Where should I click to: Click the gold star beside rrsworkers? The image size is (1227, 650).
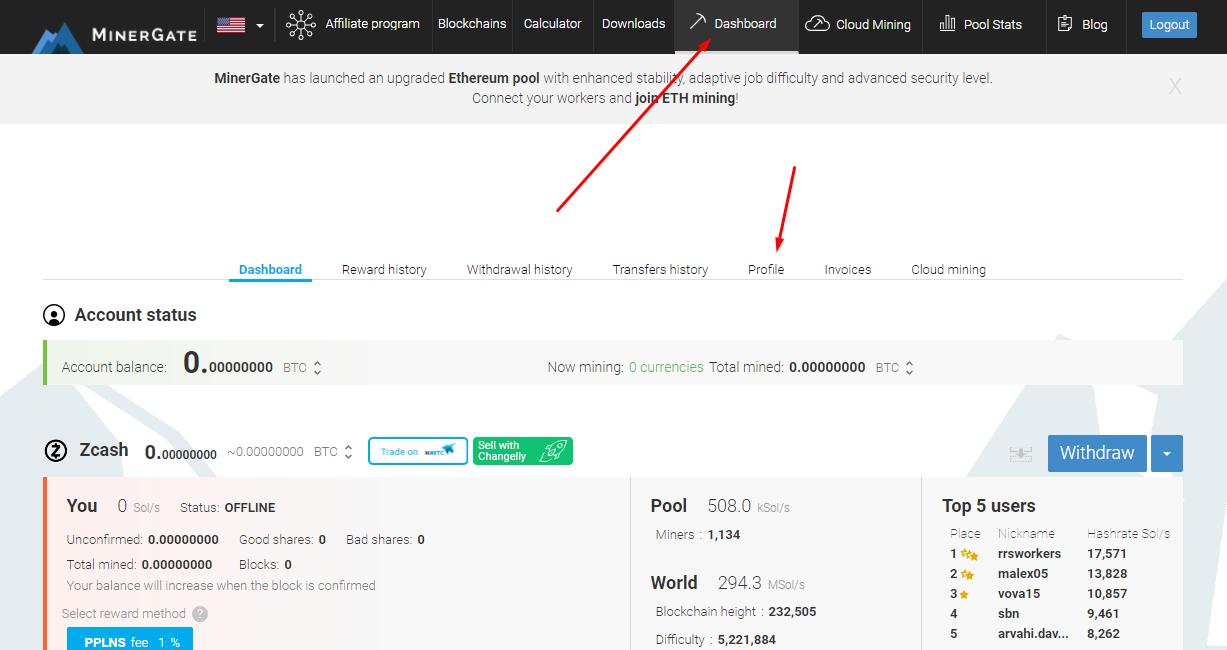click(x=969, y=554)
